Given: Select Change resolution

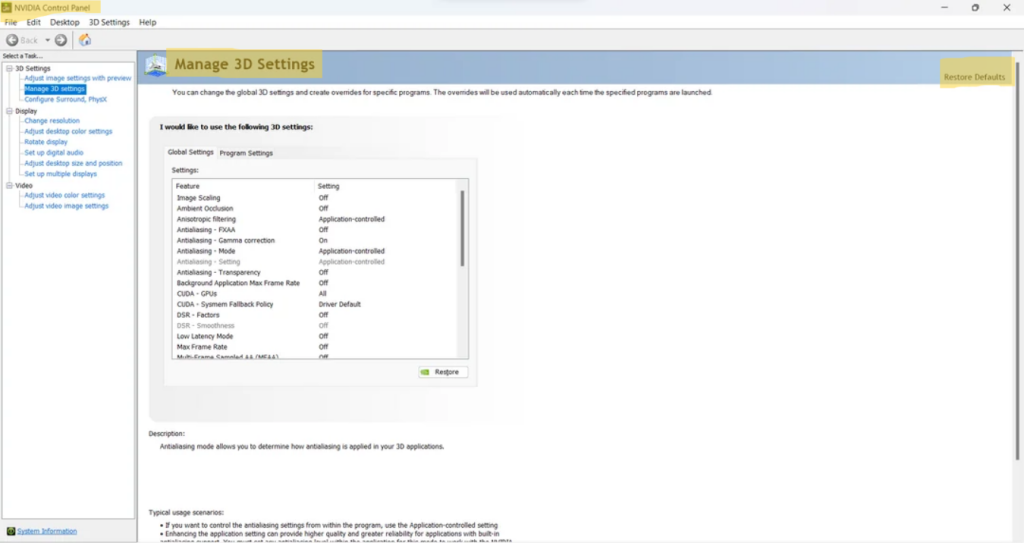Looking at the screenshot, I should 52,121.
